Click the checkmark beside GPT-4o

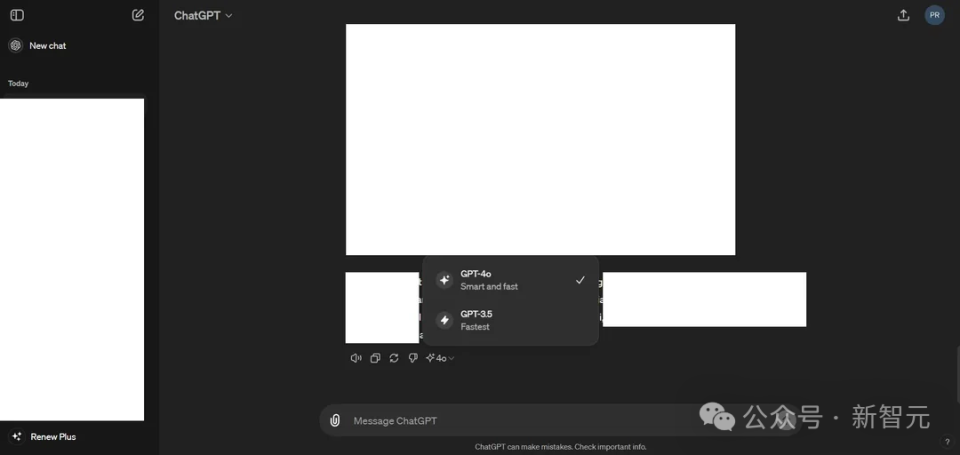click(x=580, y=280)
